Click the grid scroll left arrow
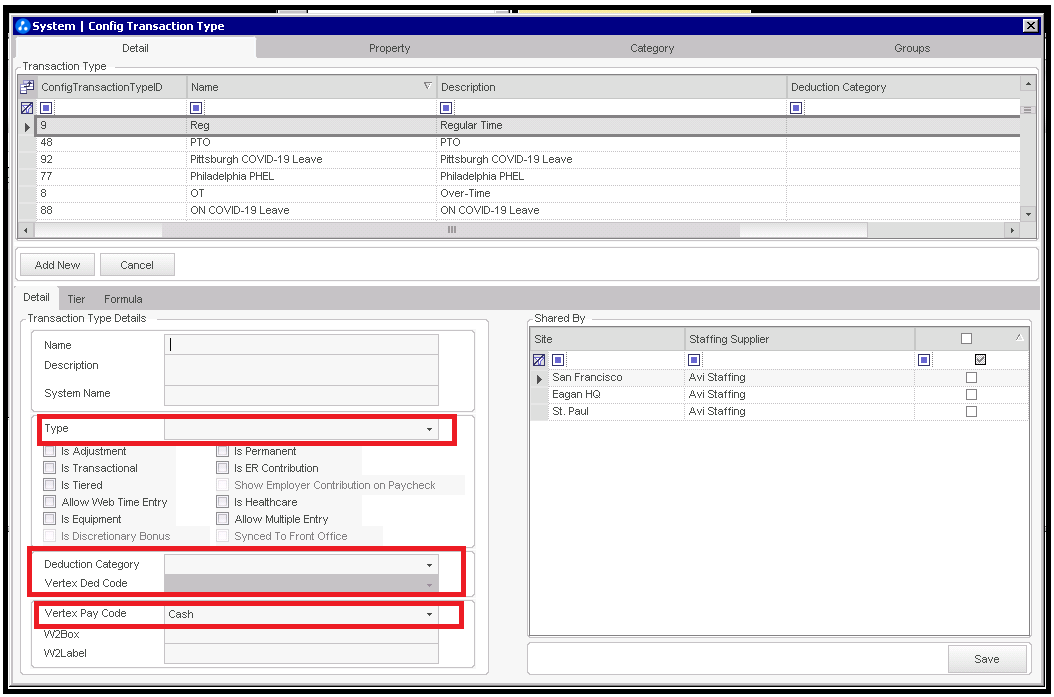Viewport: 1054px width, 697px height. [26, 231]
